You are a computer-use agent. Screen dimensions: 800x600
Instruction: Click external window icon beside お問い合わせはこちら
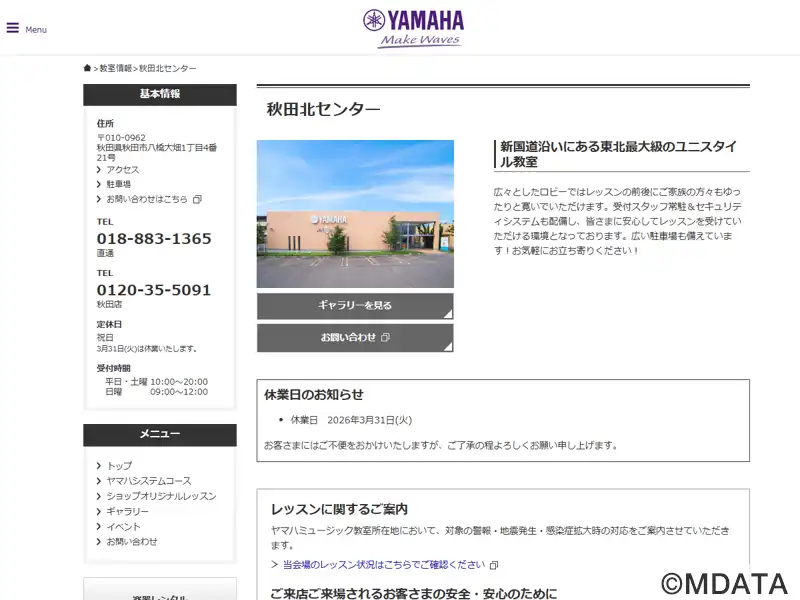coord(197,199)
